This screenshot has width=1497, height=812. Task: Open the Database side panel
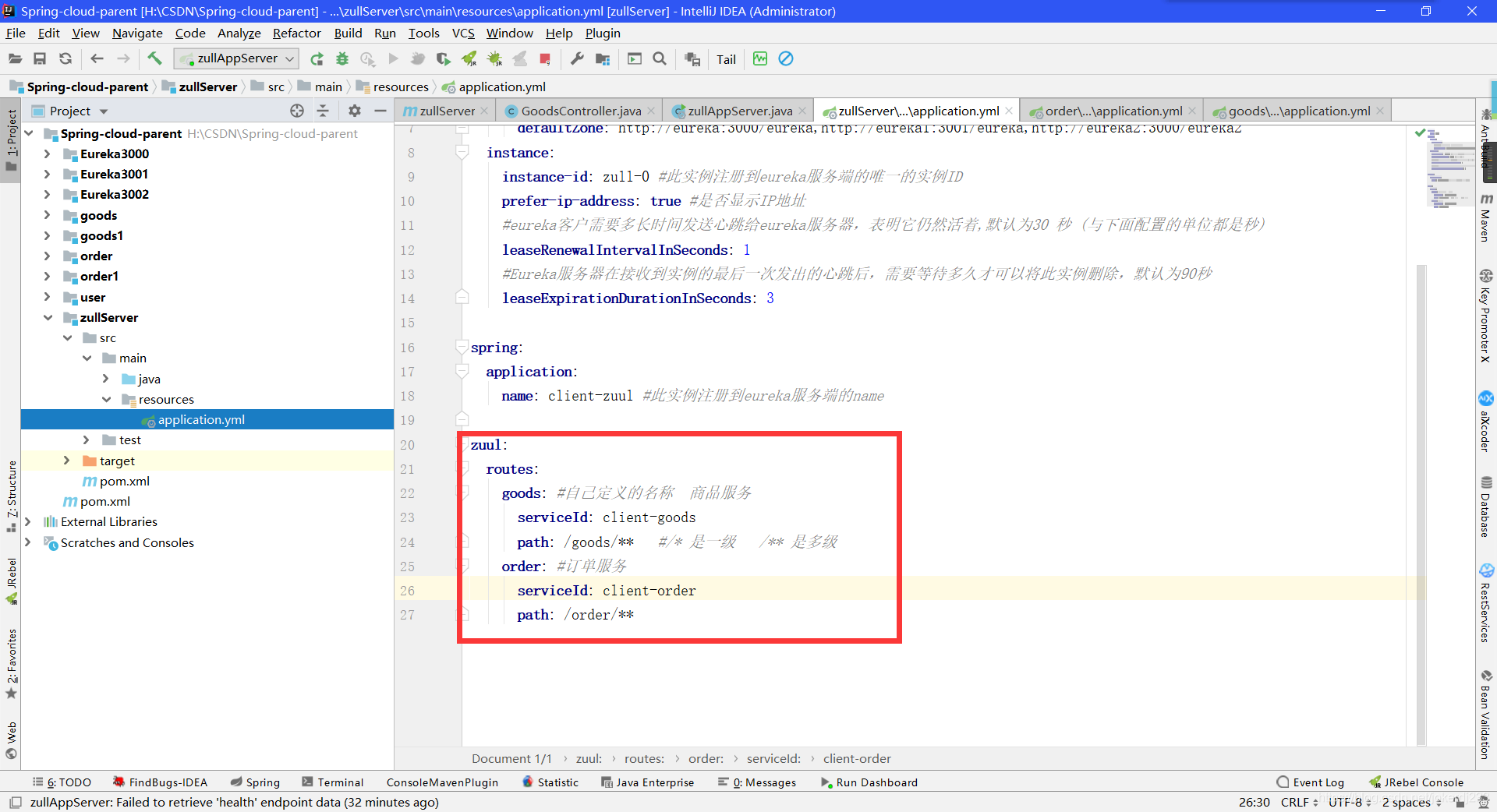pos(1486,507)
